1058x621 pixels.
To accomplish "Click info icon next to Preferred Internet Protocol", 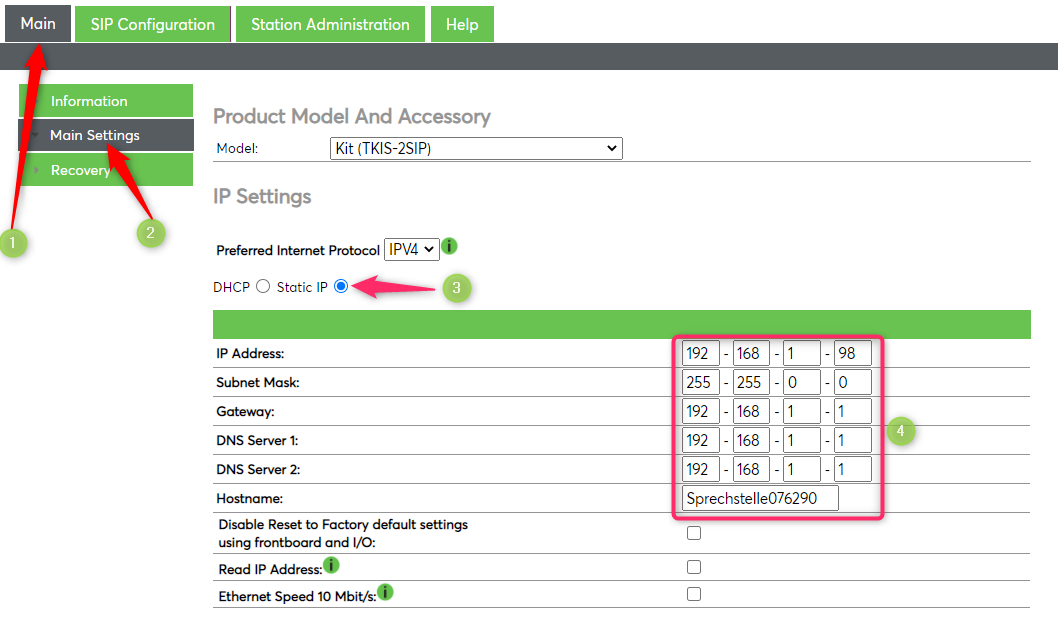I will [x=450, y=246].
